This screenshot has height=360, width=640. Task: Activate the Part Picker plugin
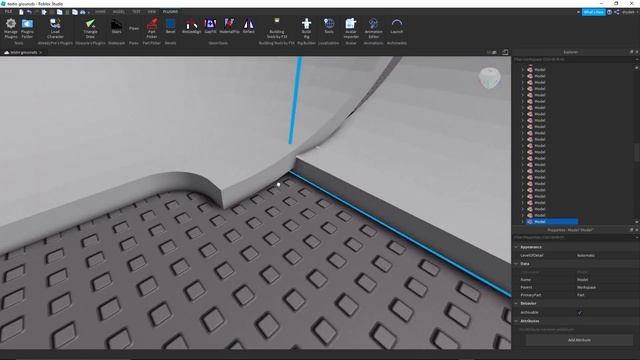pos(152,29)
